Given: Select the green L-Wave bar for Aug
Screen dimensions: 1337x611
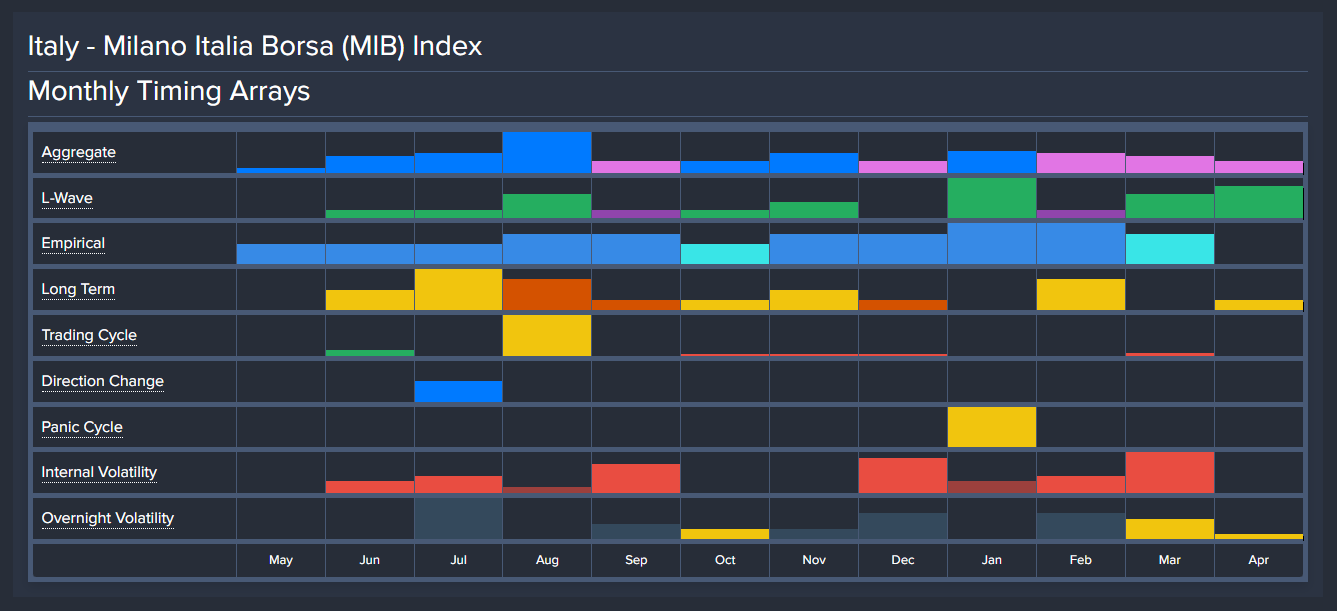Looking at the screenshot, I should coord(547,206).
